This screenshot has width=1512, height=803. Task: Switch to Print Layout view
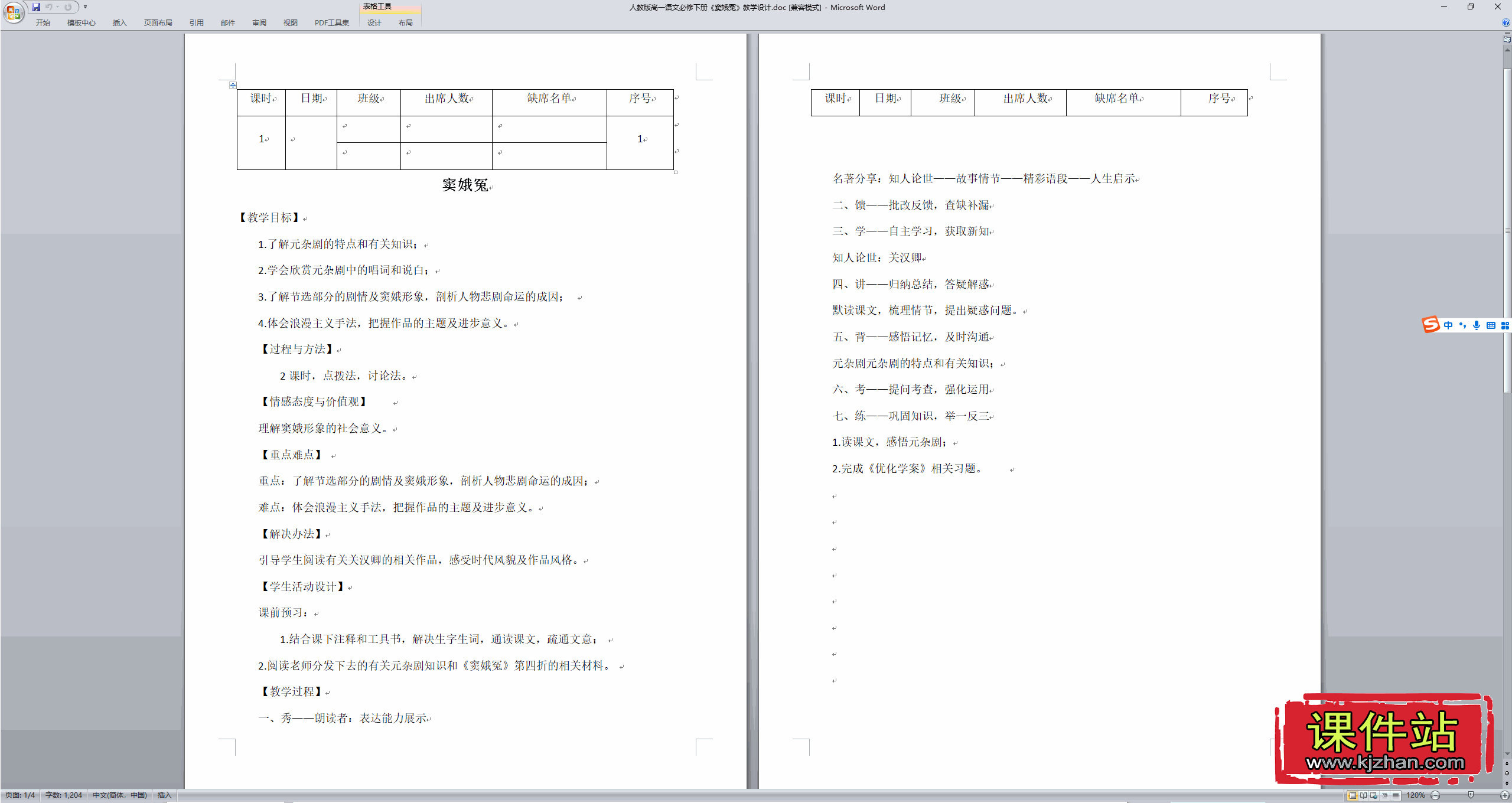pos(1353,795)
